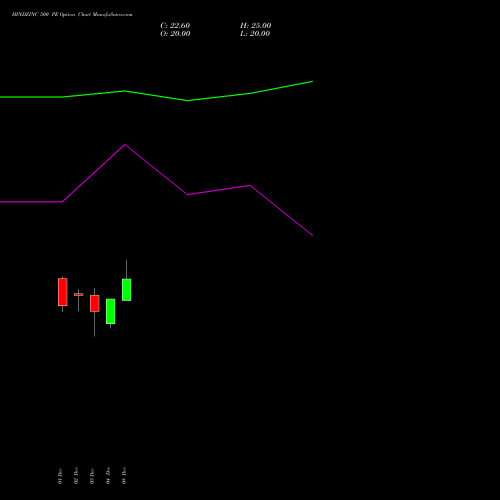Click the '01 Dec' date axis label
The height and width of the screenshot is (500, 500).
click(x=60, y=476)
